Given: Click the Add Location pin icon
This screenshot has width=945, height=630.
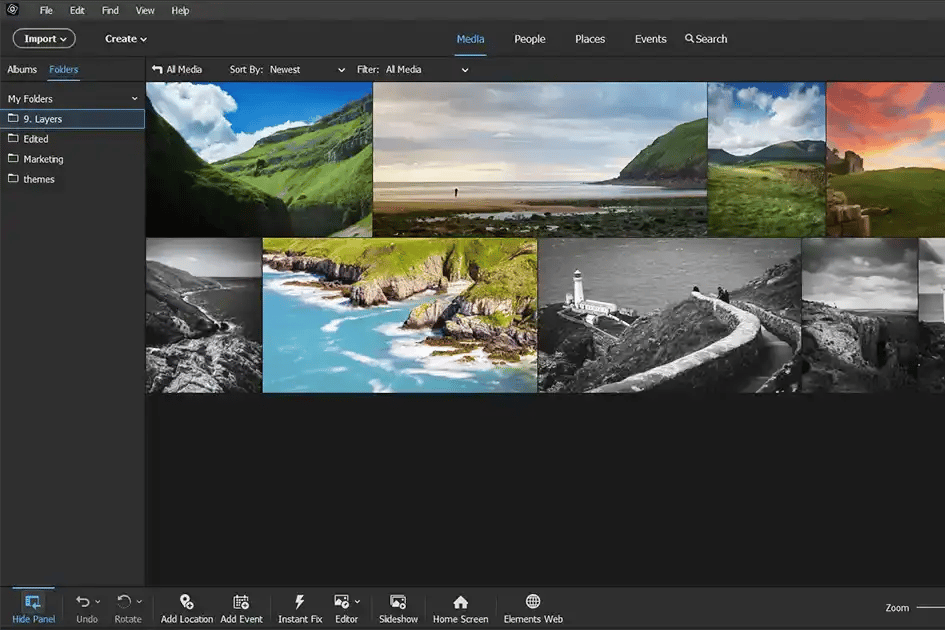Looking at the screenshot, I should click(186, 602).
